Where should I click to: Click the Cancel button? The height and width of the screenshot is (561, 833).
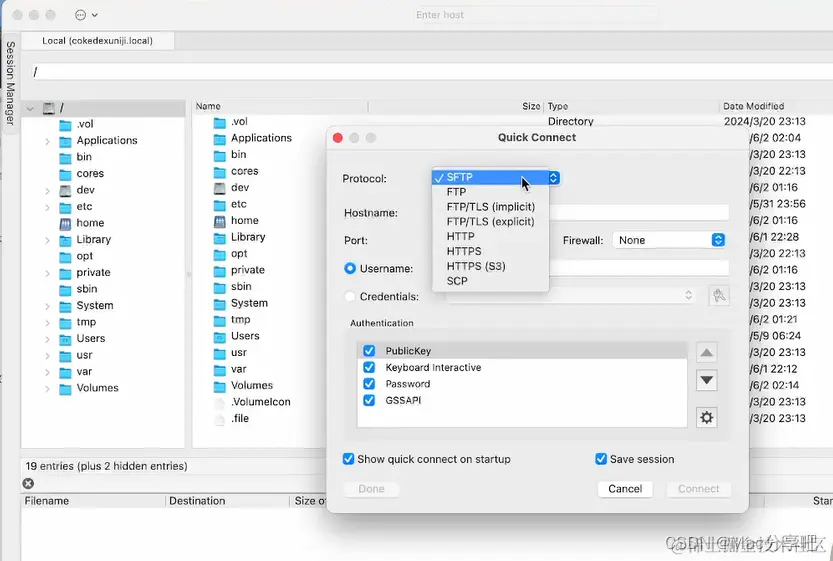[x=625, y=489]
